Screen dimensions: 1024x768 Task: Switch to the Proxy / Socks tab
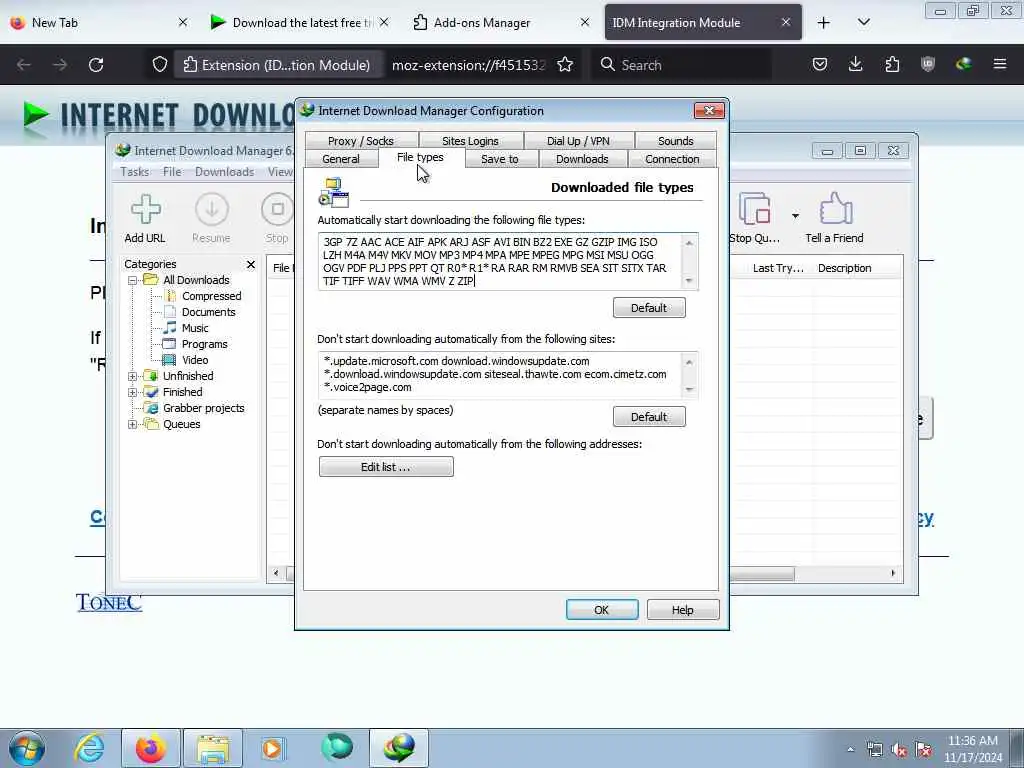[x=360, y=141]
